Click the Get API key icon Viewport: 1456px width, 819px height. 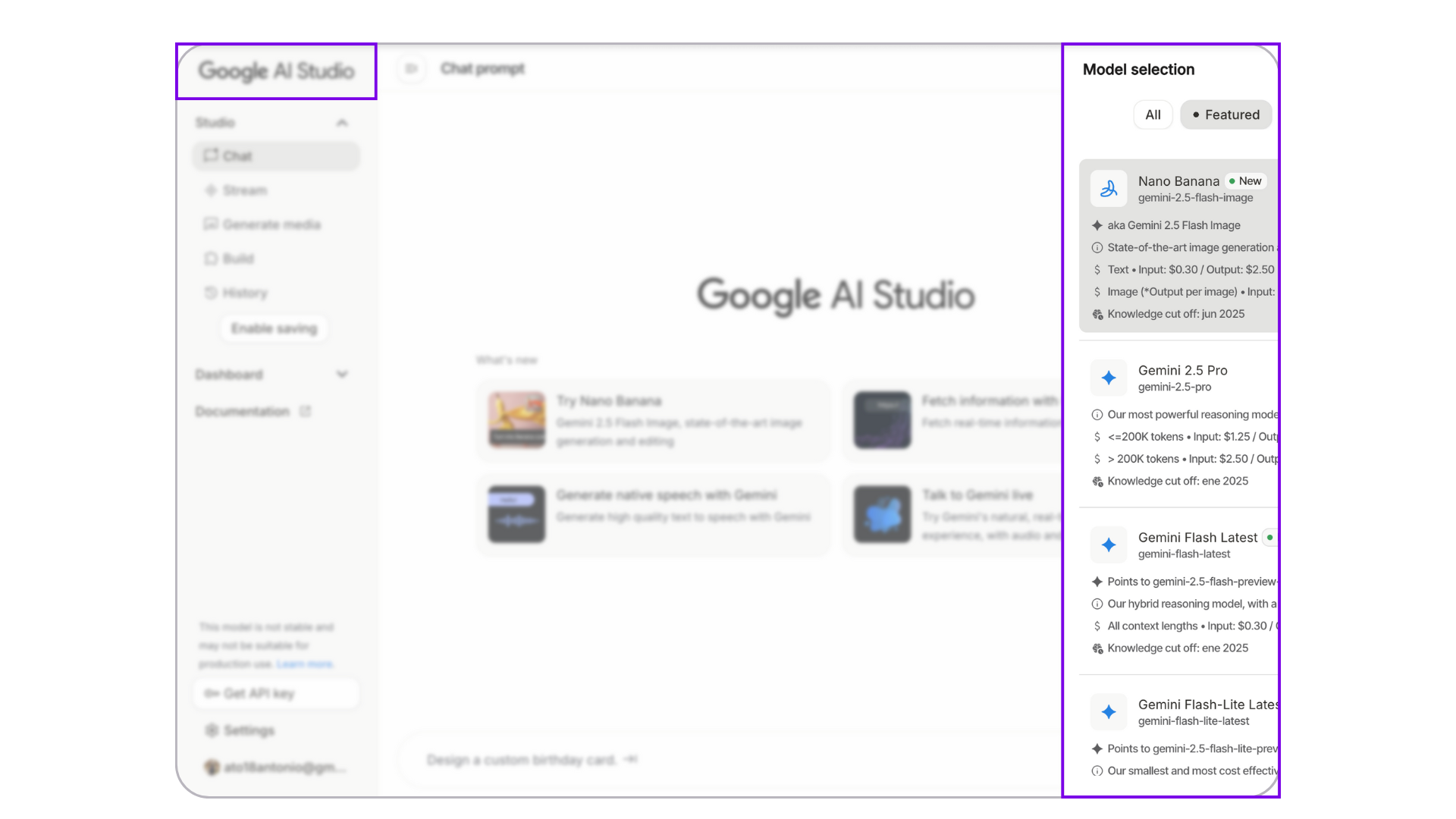click(212, 693)
